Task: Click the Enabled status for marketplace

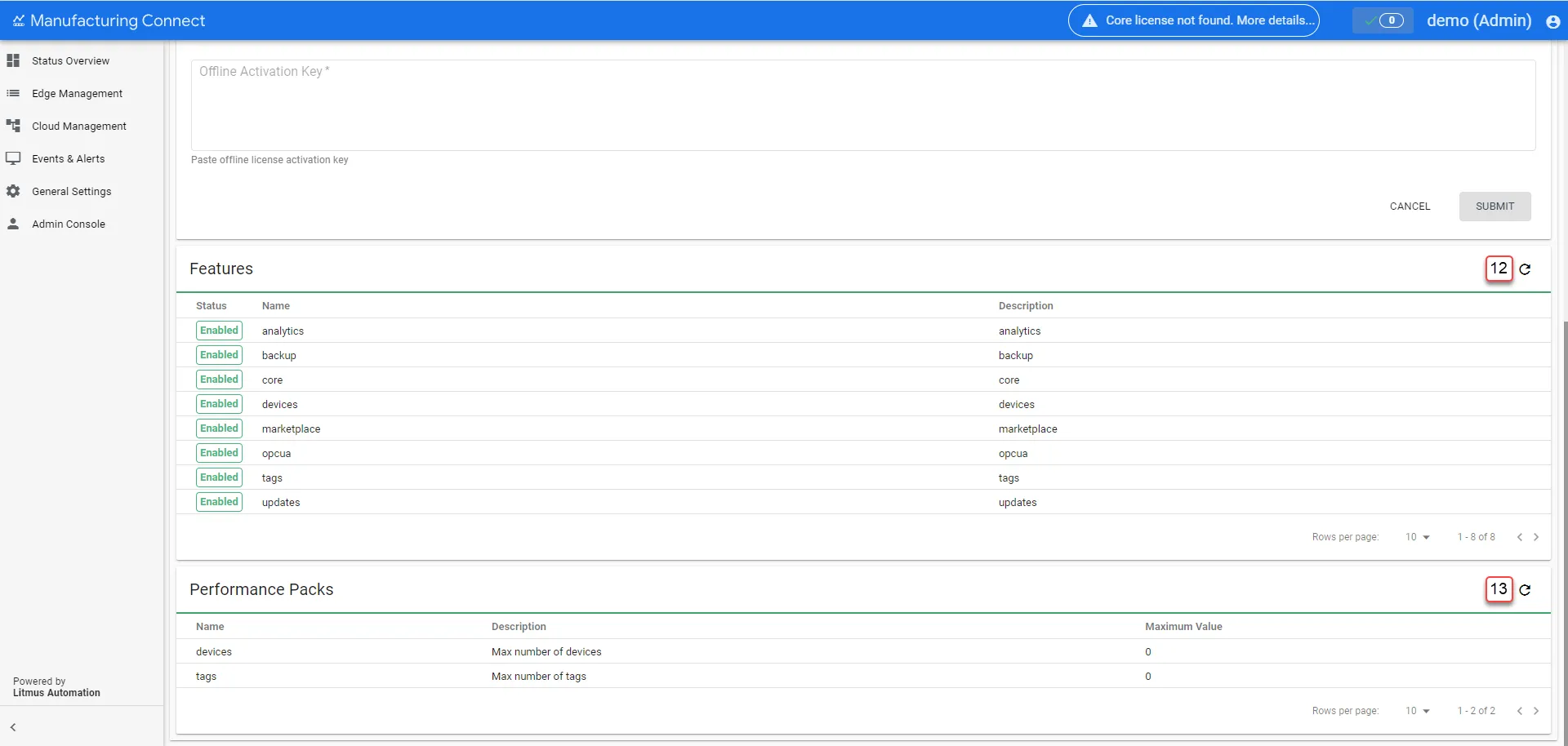Action: tap(219, 429)
